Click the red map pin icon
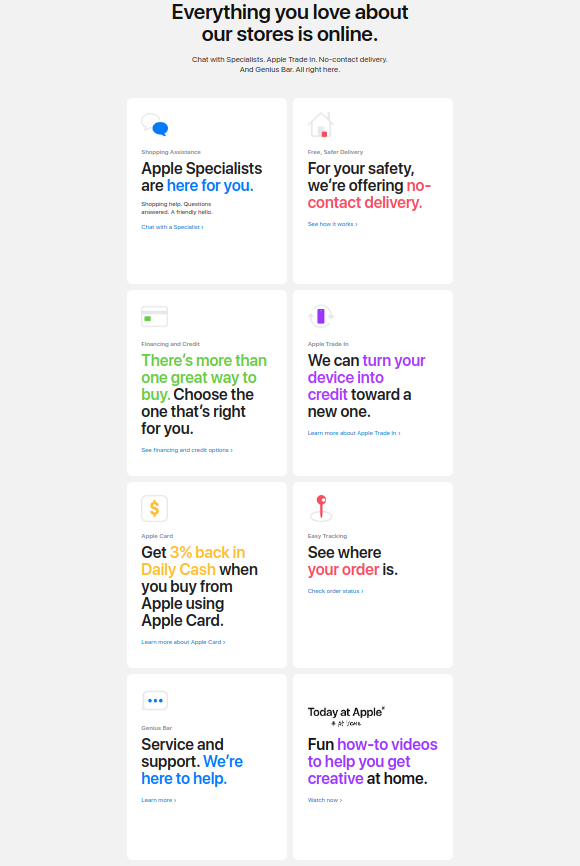The image size is (580, 866). pos(321,508)
